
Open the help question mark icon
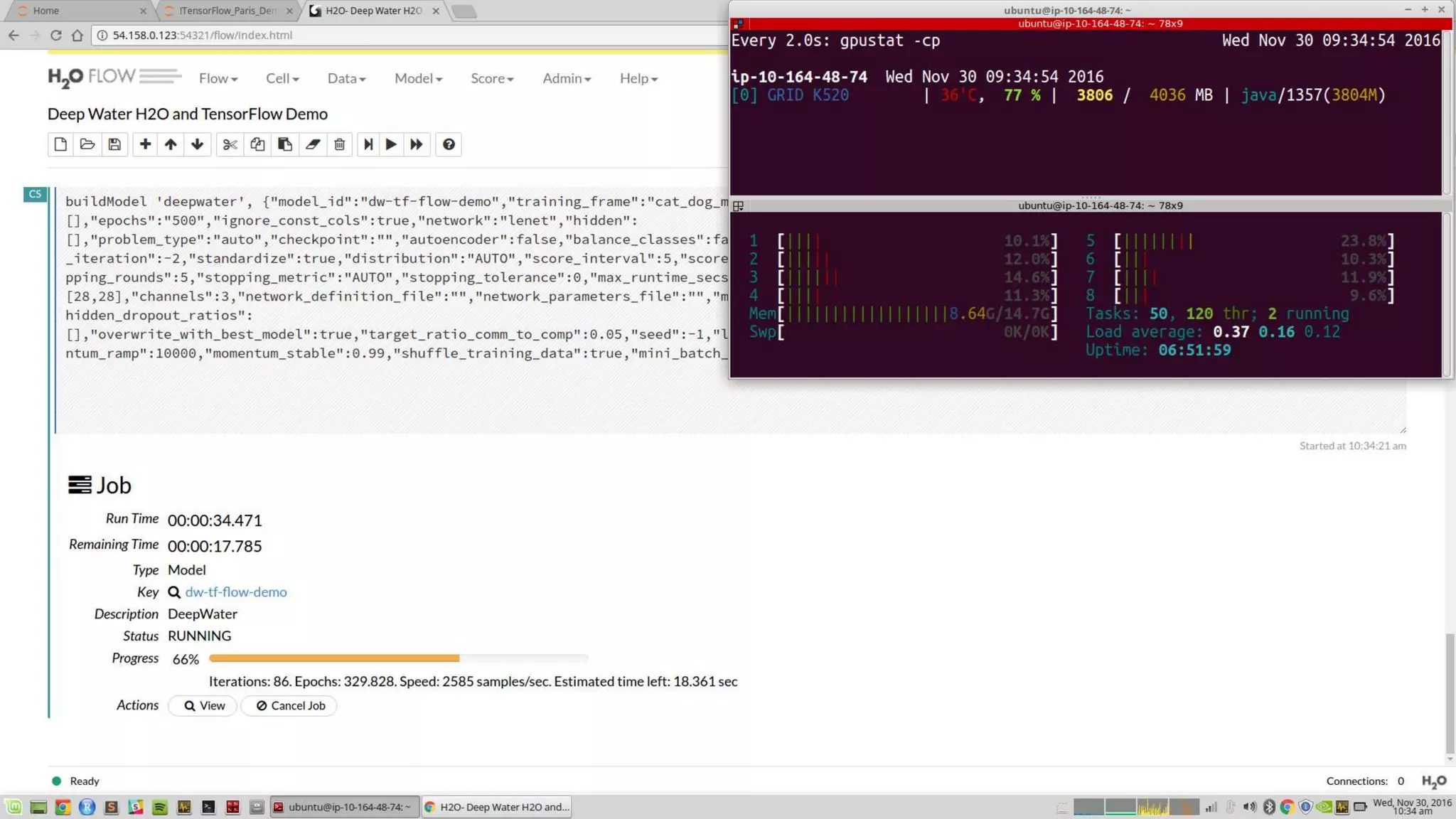449,144
